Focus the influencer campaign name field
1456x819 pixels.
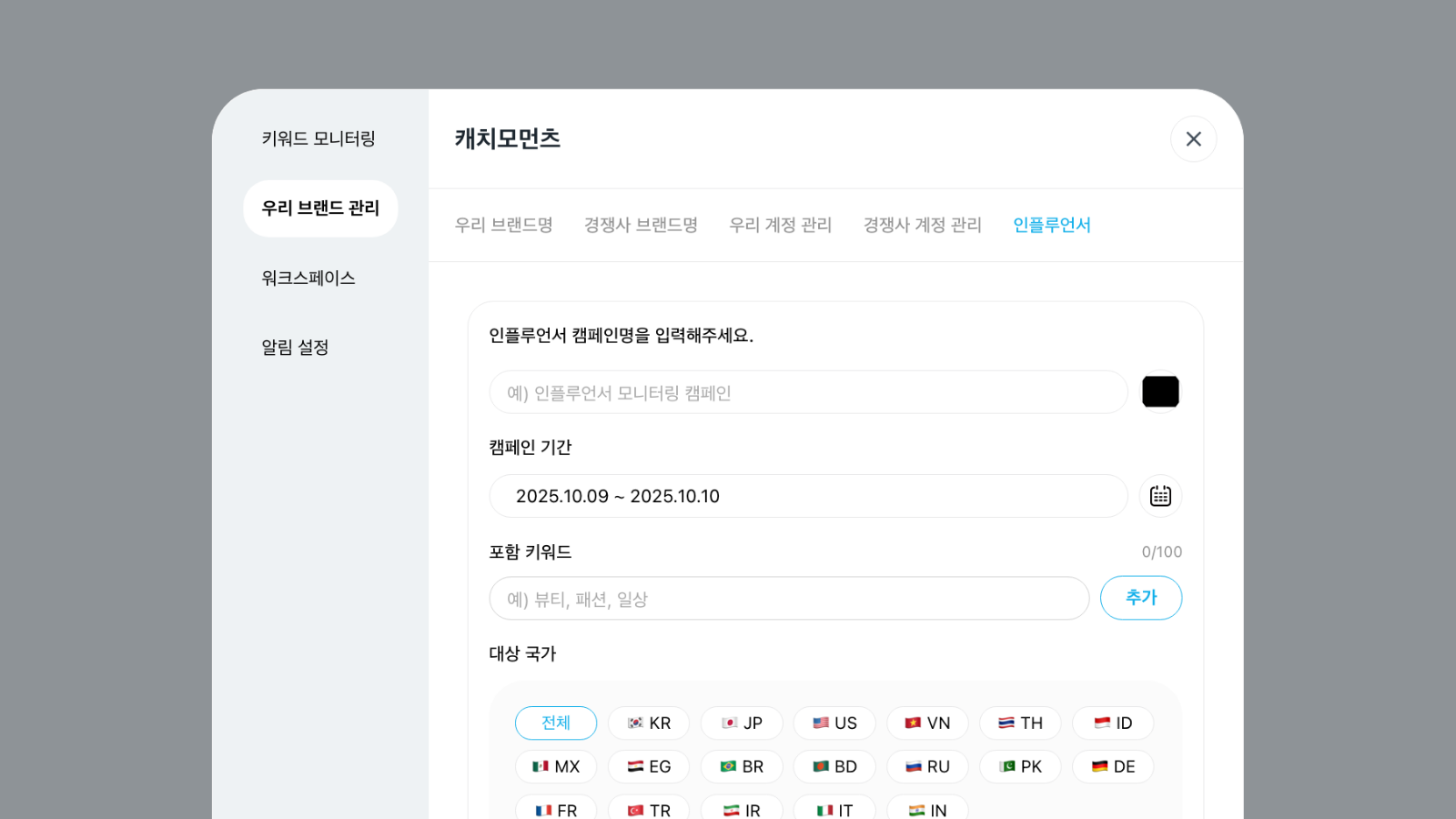tap(809, 392)
